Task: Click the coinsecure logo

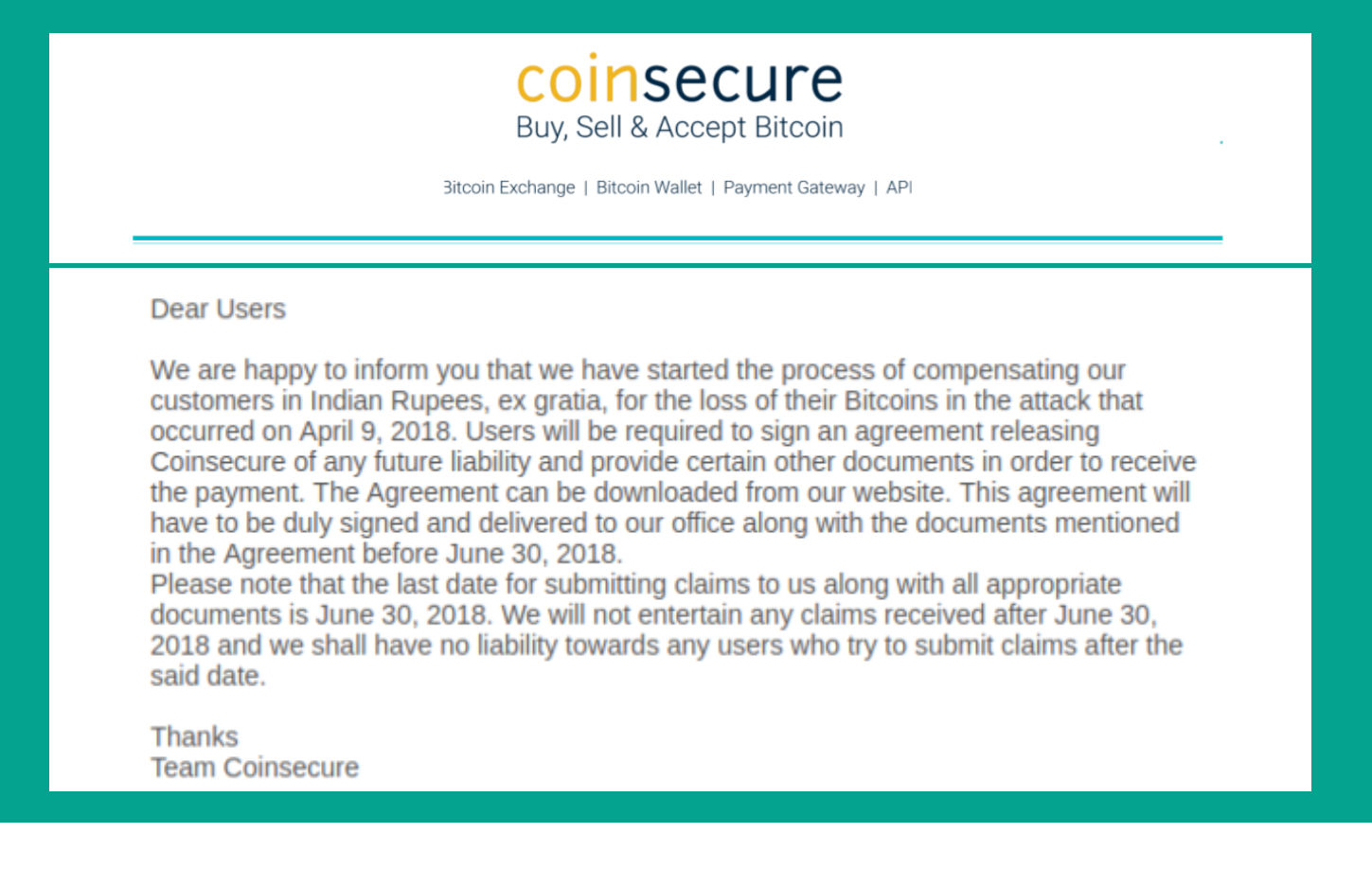Action: (679, 79)
